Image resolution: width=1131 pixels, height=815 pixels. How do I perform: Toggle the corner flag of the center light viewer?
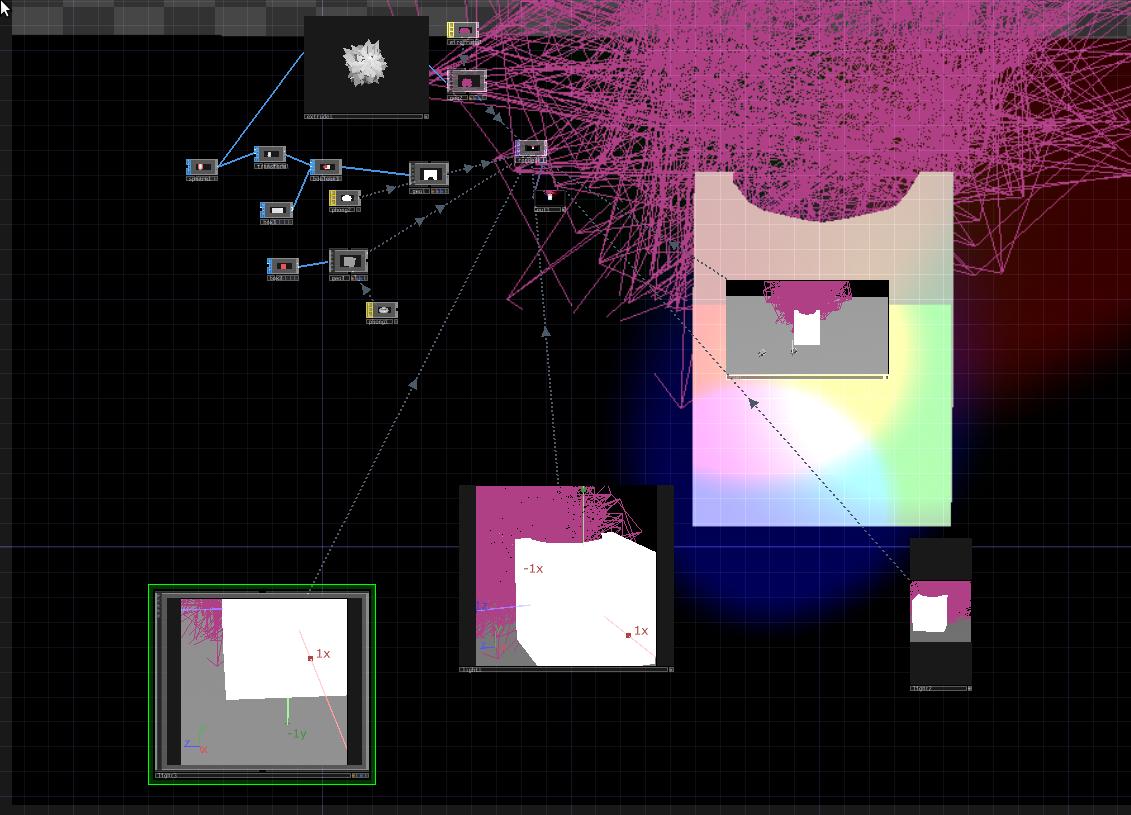[671, 669]
